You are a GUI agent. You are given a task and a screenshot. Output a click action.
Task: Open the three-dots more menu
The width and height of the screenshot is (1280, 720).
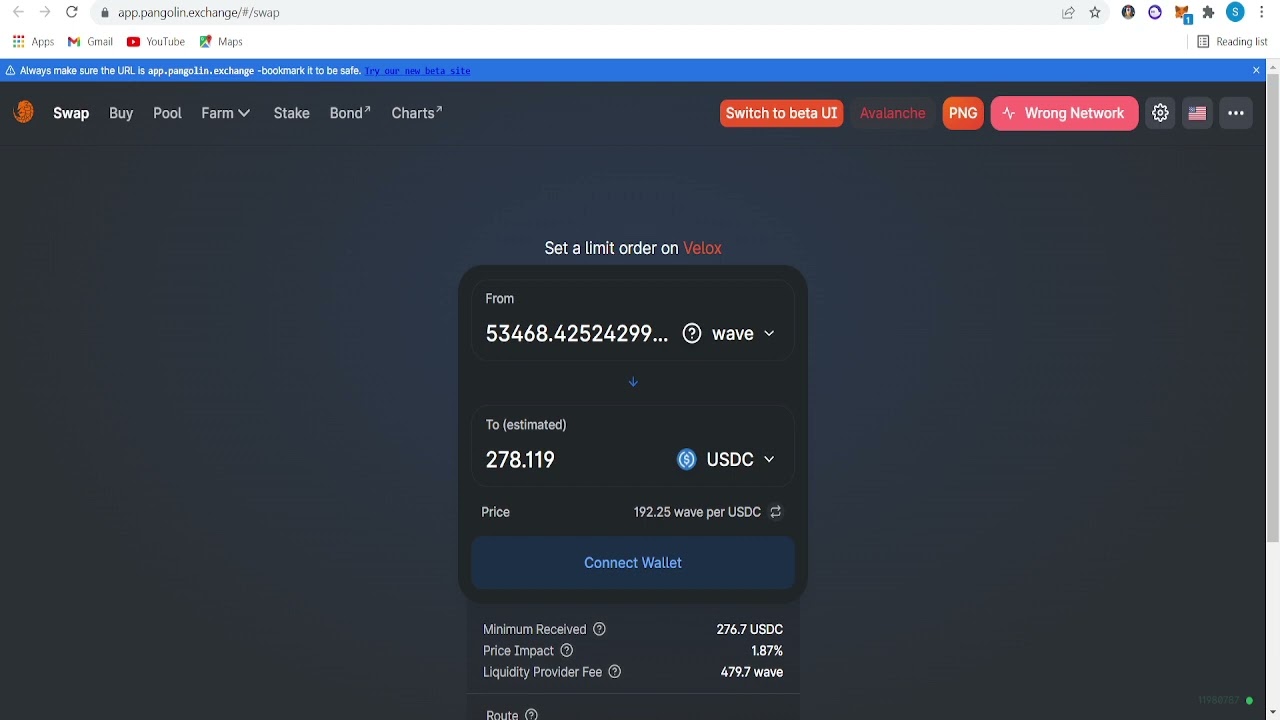click(1236, 113)
